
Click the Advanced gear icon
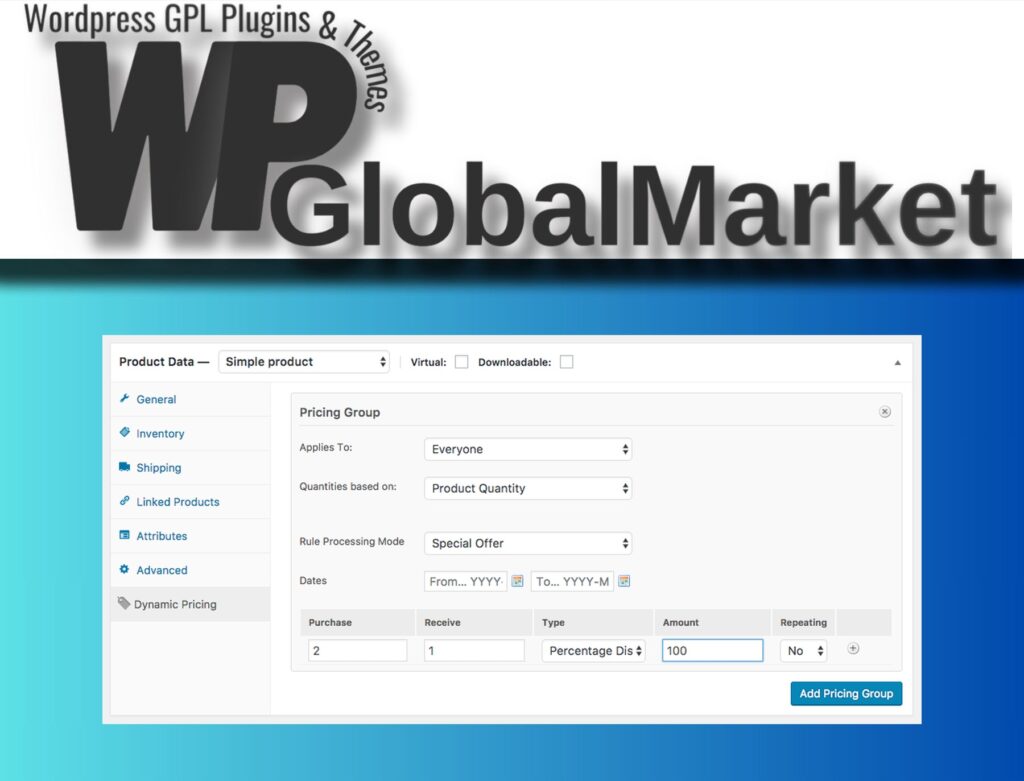pyautogui.click(x=125, y=569)
